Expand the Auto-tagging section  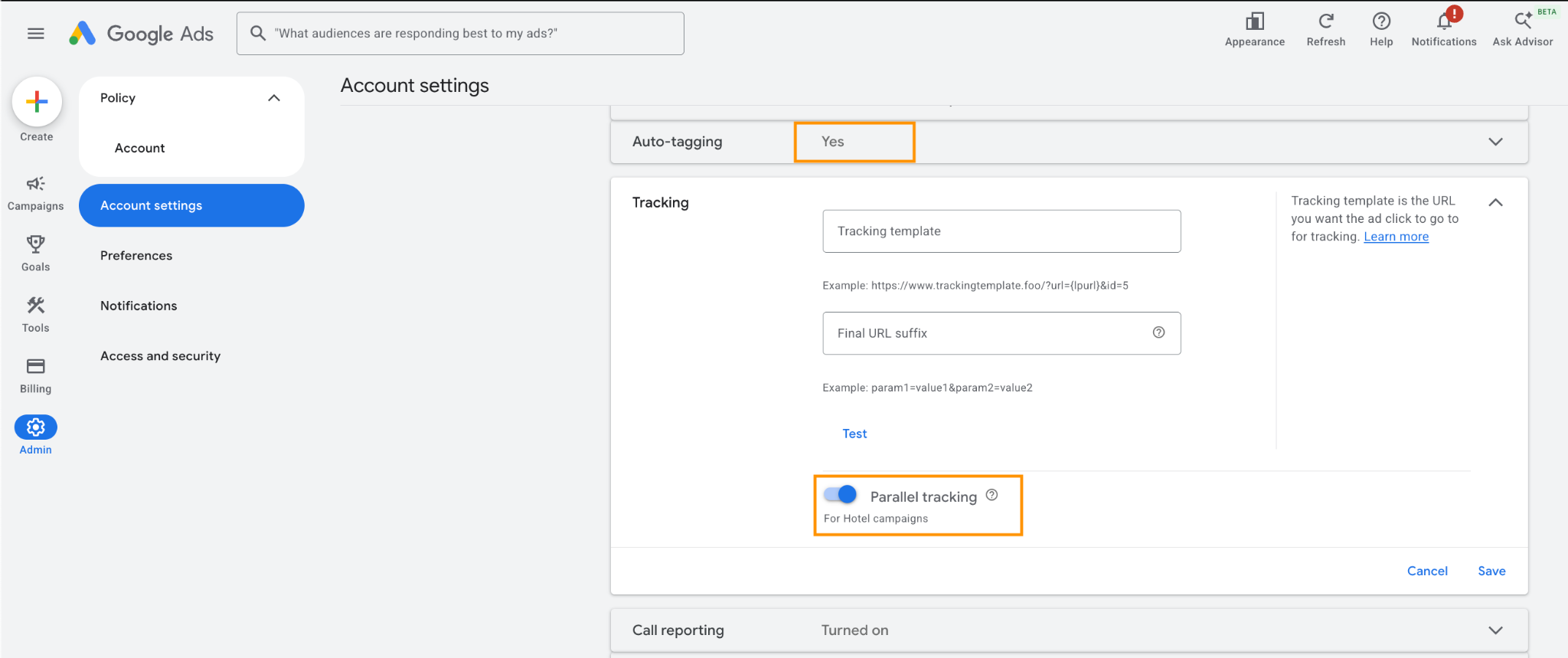click(1495, 142)
